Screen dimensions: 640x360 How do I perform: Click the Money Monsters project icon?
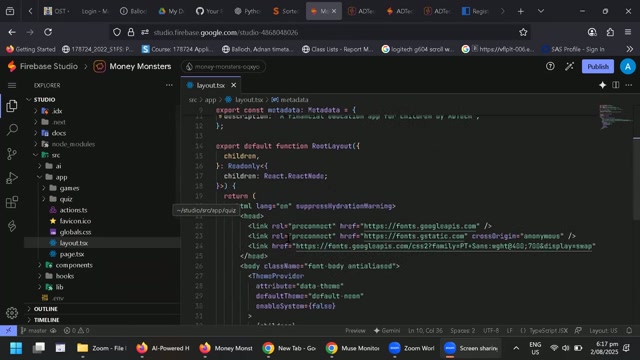pyautogui.click(x=99, y=66)
